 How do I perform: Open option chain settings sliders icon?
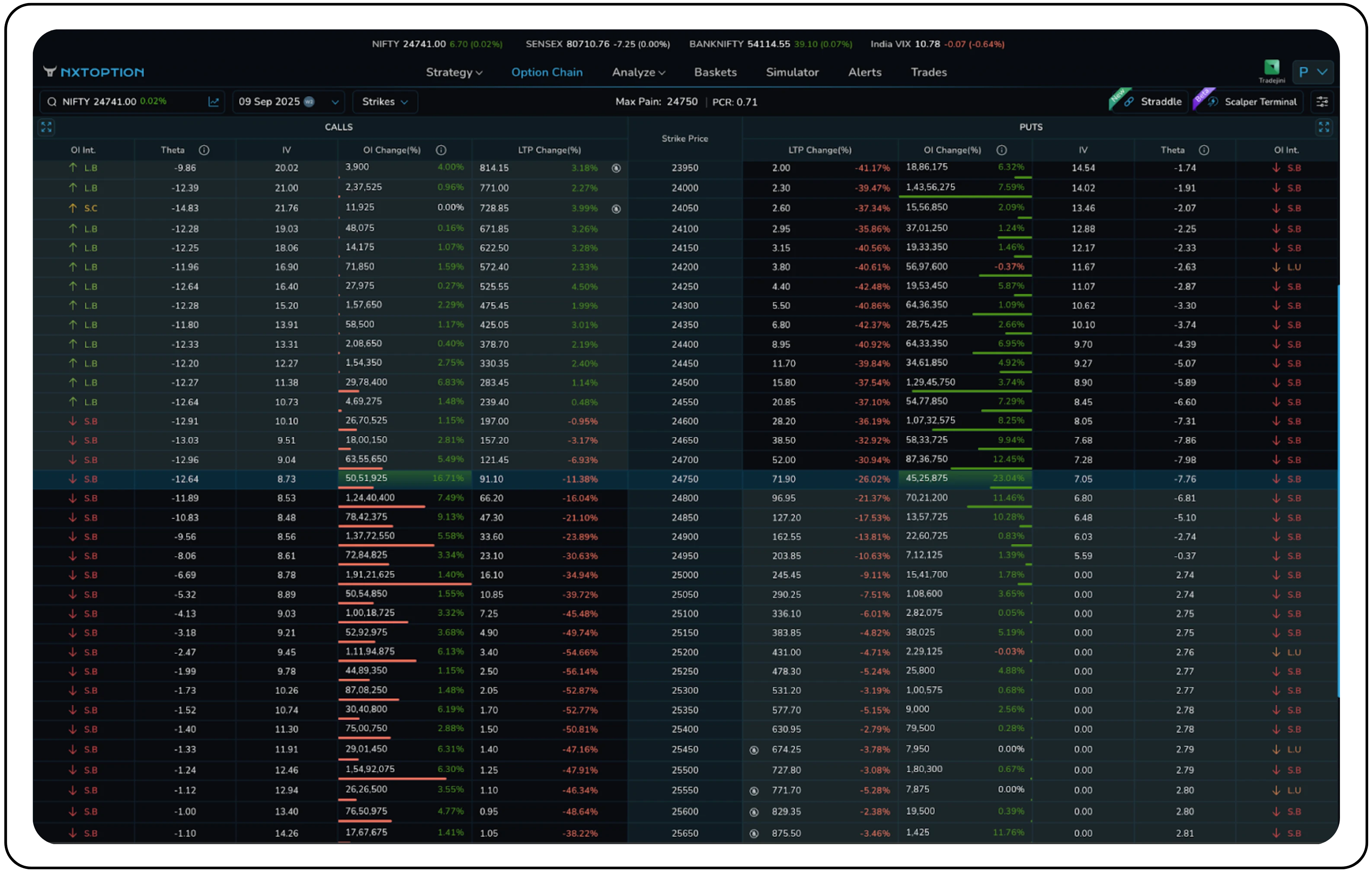1322,102
